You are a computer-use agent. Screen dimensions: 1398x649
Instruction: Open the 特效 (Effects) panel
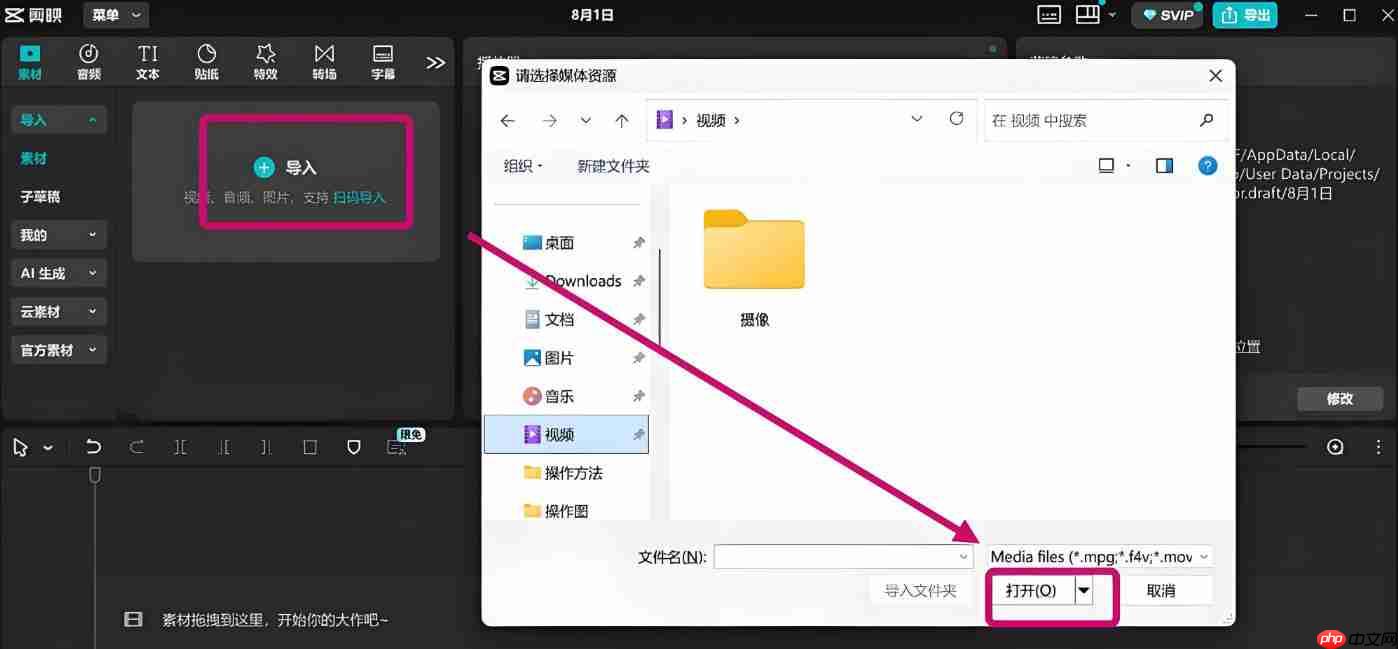point(265,62)
